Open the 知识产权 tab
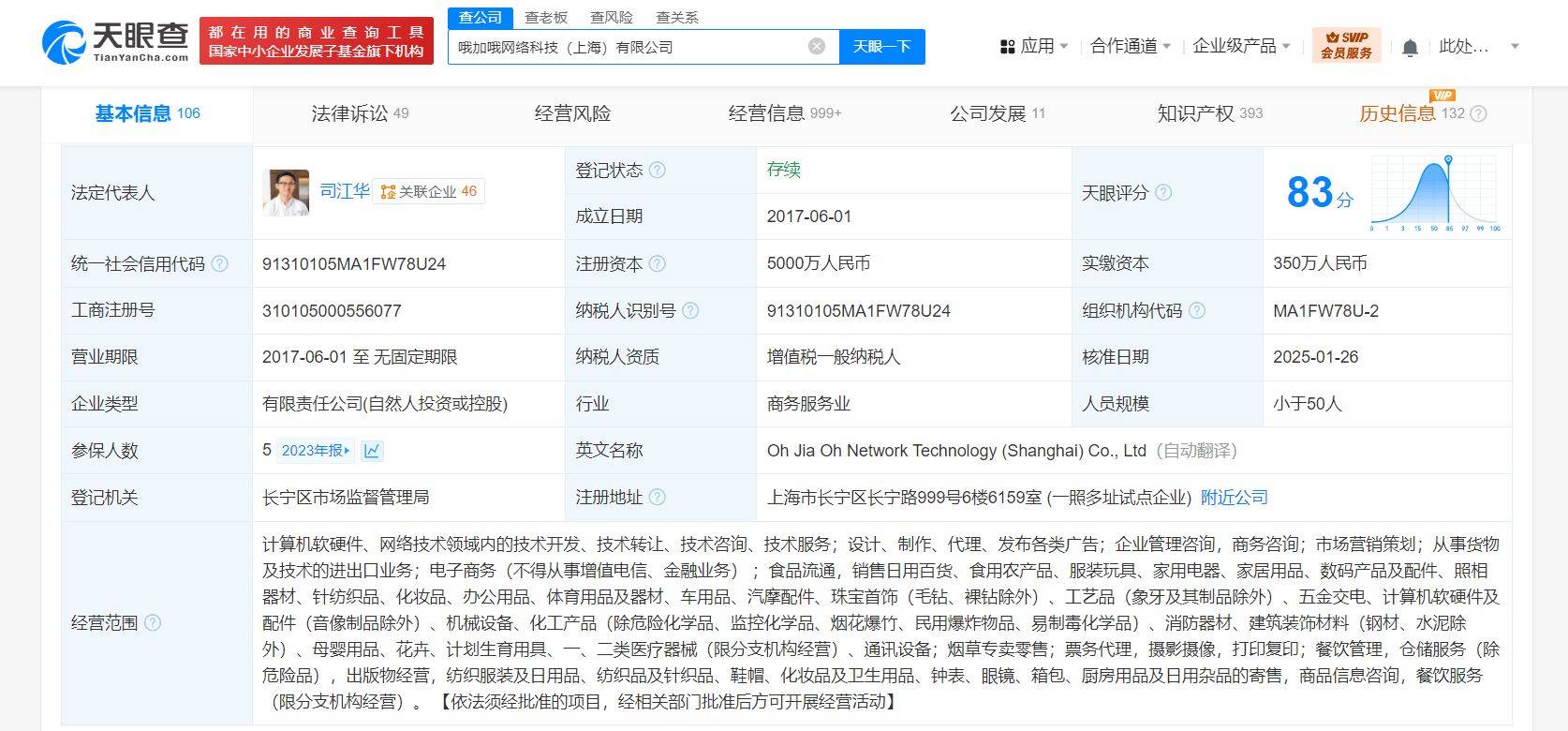 coord(1210,113)
